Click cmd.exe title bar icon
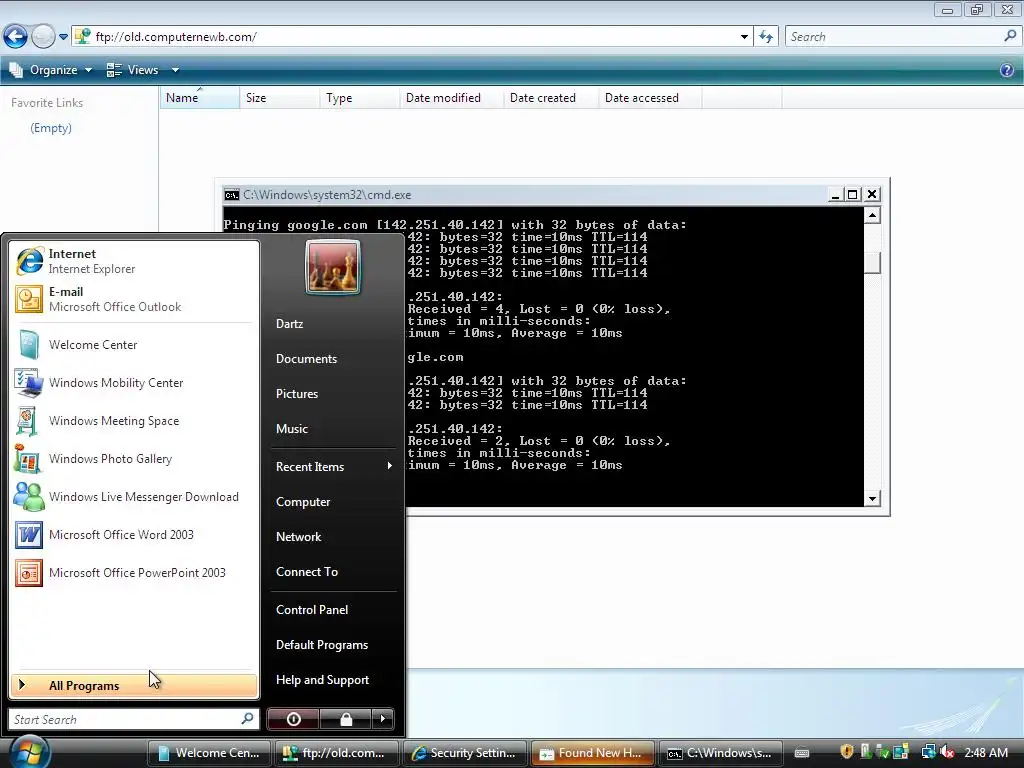Screen dimensions: 1024x768 [232, 195]
